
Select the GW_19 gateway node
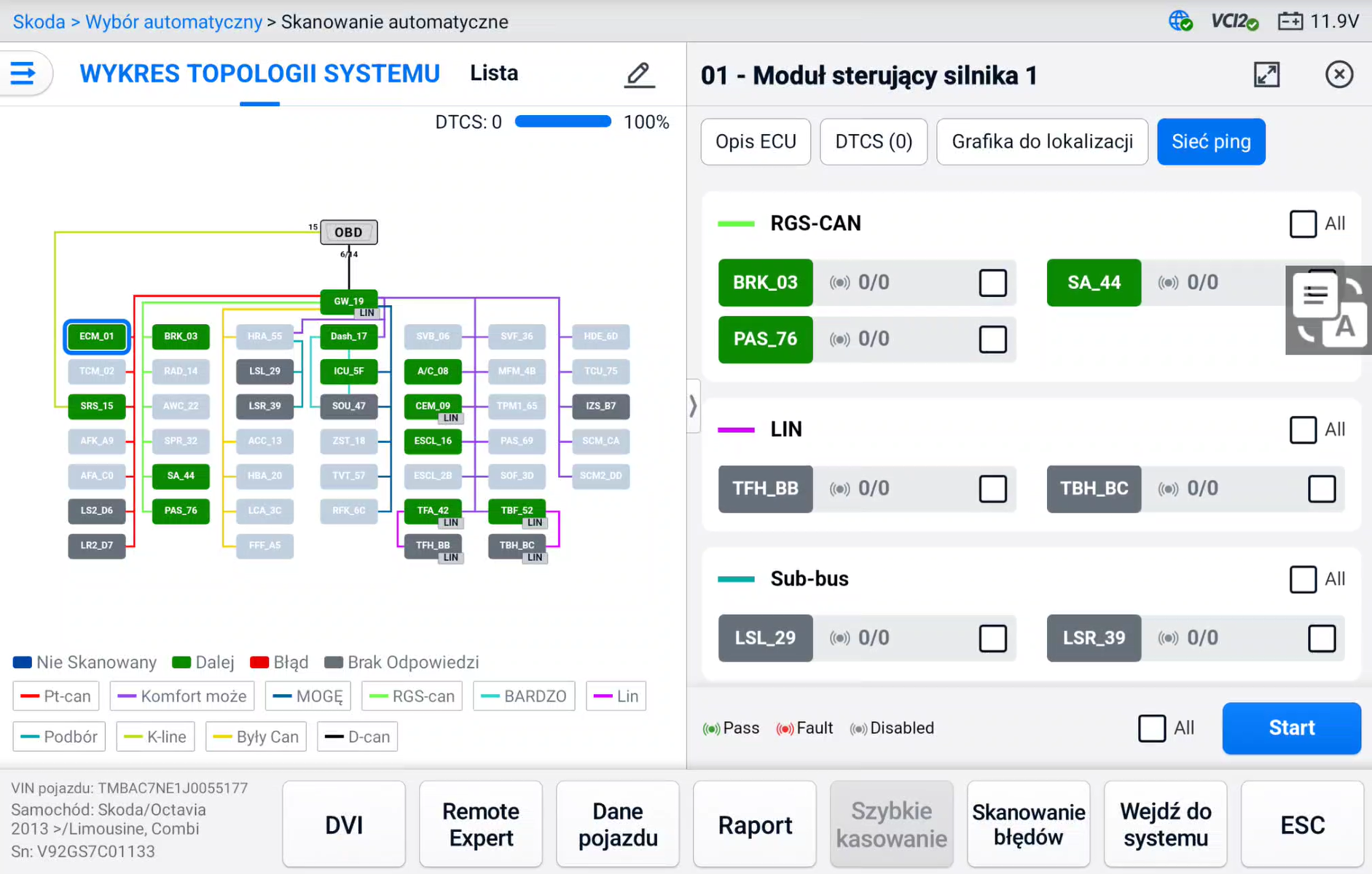tap(348, 301)
